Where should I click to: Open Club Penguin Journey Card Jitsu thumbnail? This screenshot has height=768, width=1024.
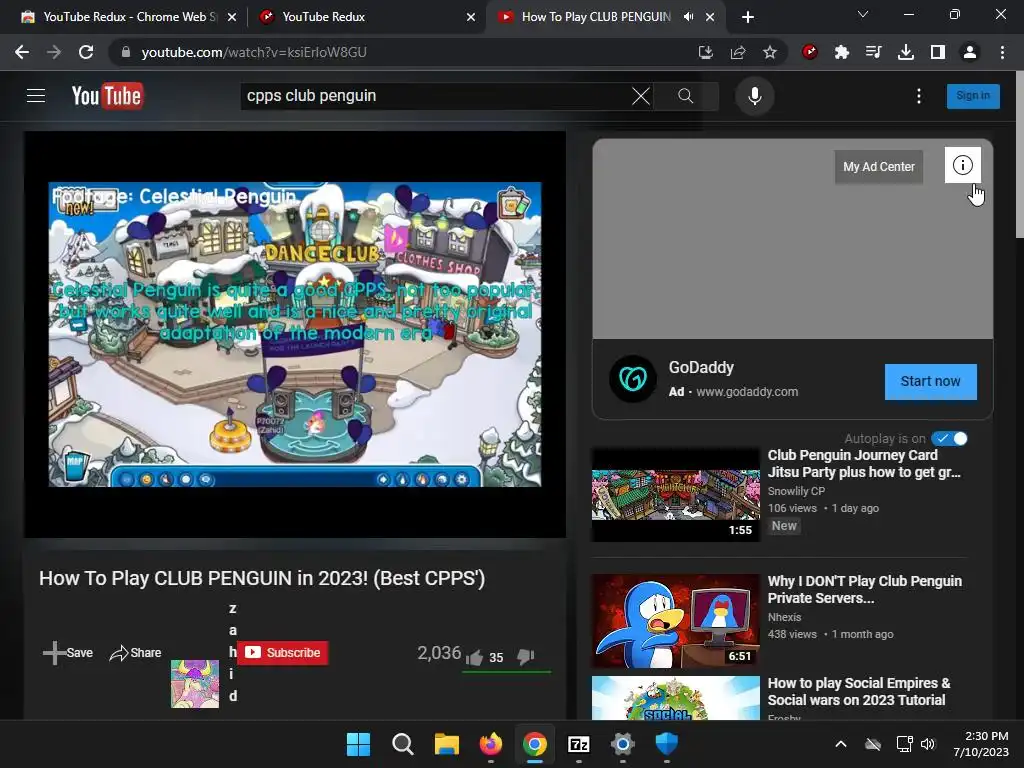click(676, 494)
